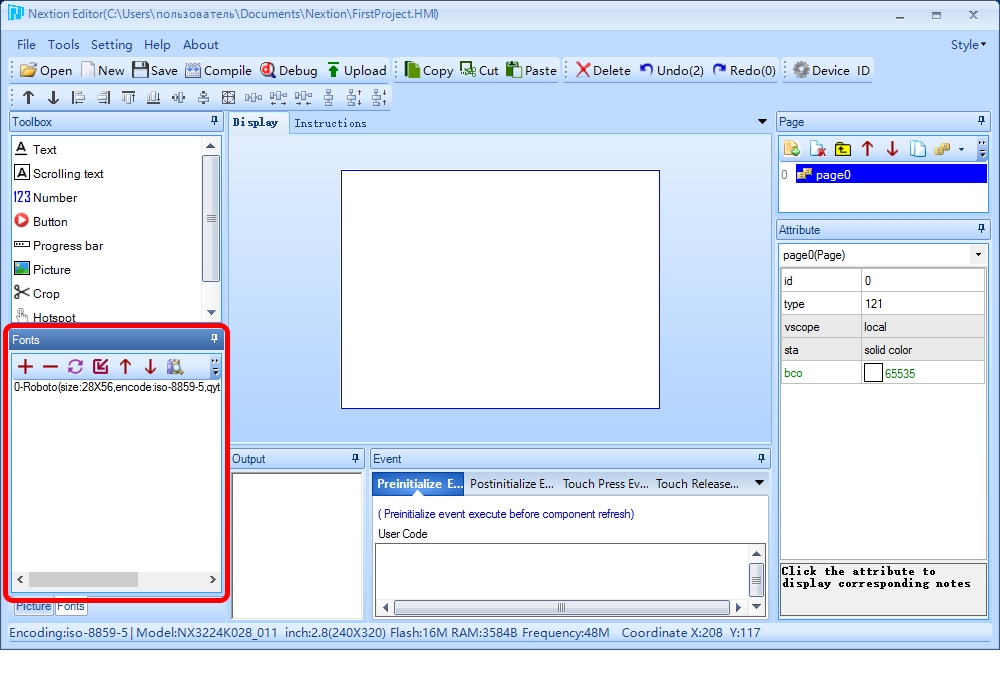The image size is (1000, 685).
Task: Delete page icon in Page panel
Action: coord(818,149)
